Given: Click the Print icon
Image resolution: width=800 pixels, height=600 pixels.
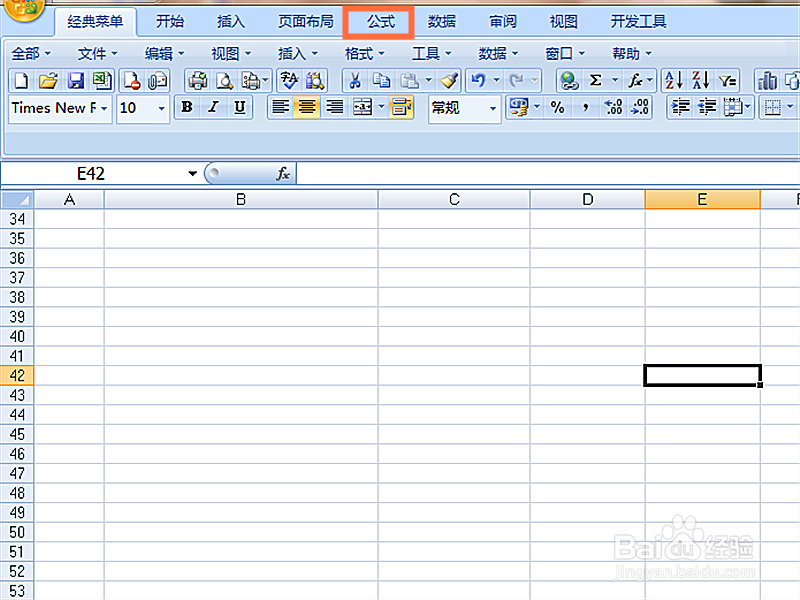Looking at the screenshot, I should [198, 81].
